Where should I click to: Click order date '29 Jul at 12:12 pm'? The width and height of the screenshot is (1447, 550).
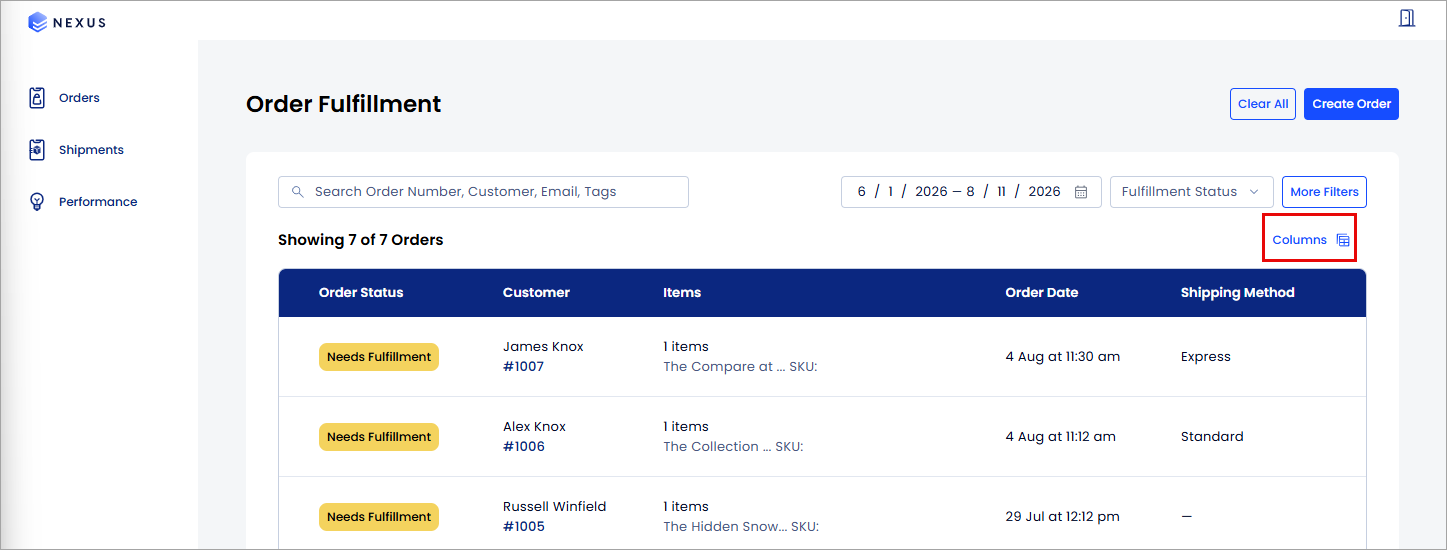click(x=1063, y=517)
